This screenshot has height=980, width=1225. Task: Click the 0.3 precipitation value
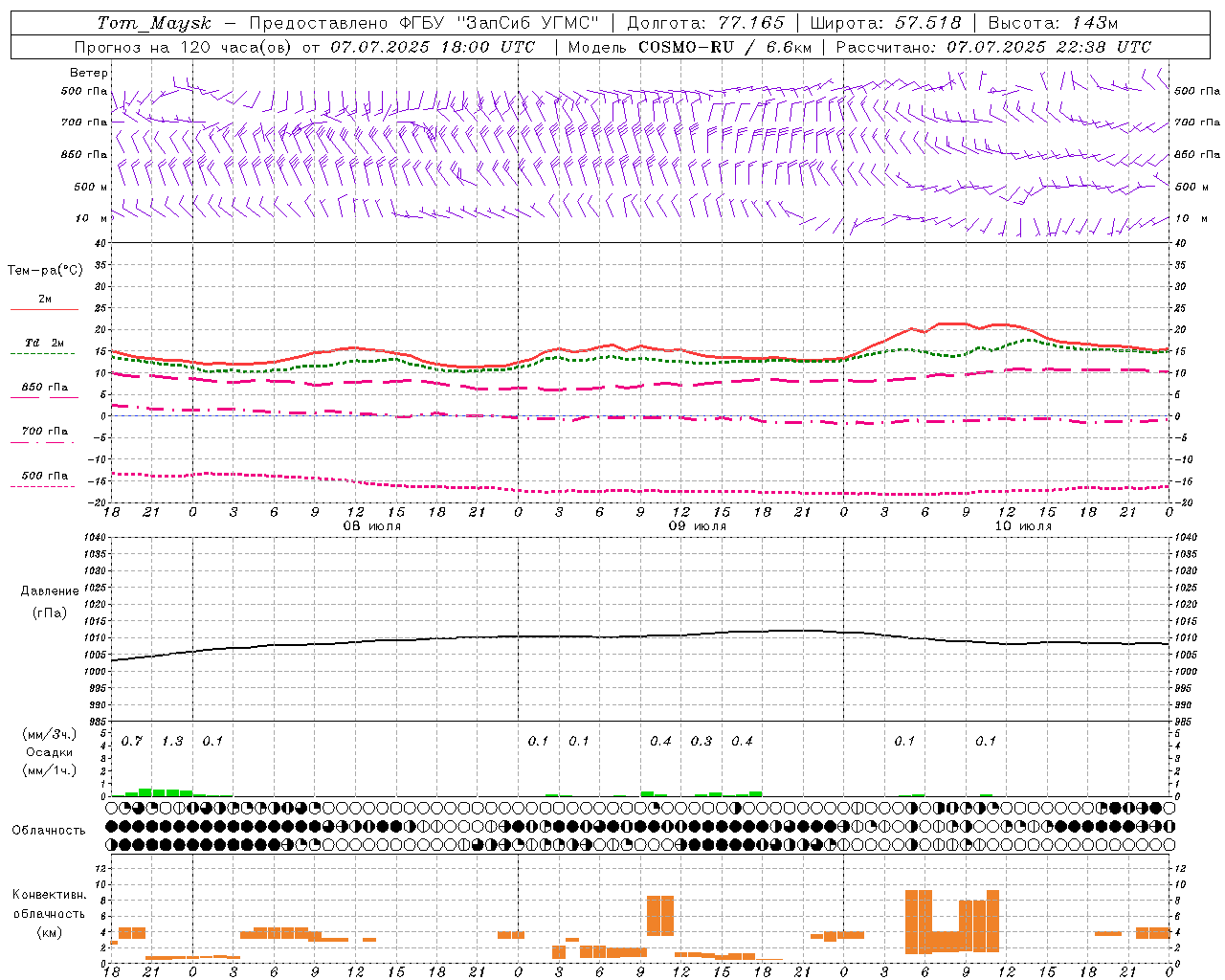pyautogui.click(x=702, y=742)
